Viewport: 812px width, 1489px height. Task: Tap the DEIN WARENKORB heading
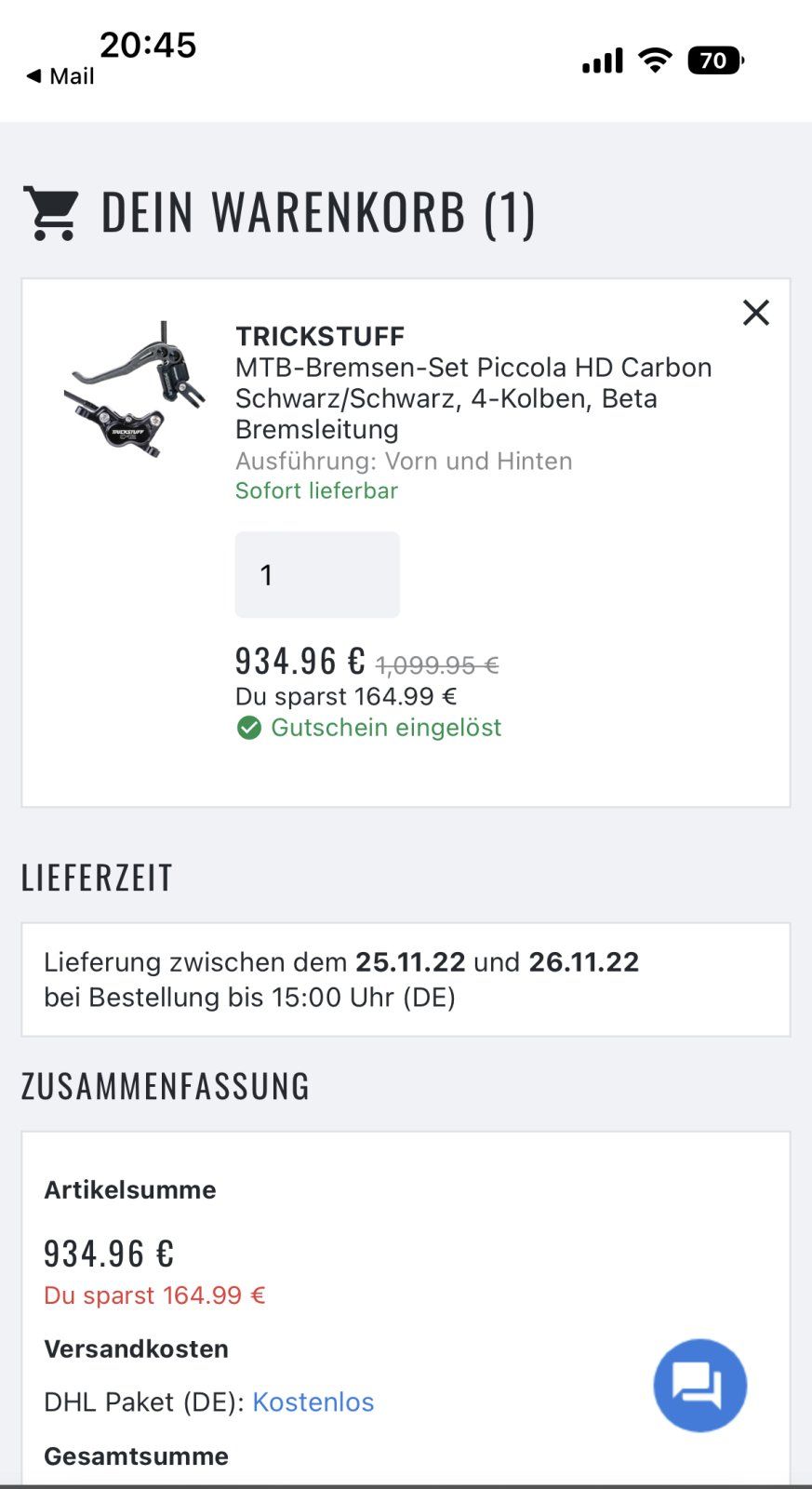318,213
